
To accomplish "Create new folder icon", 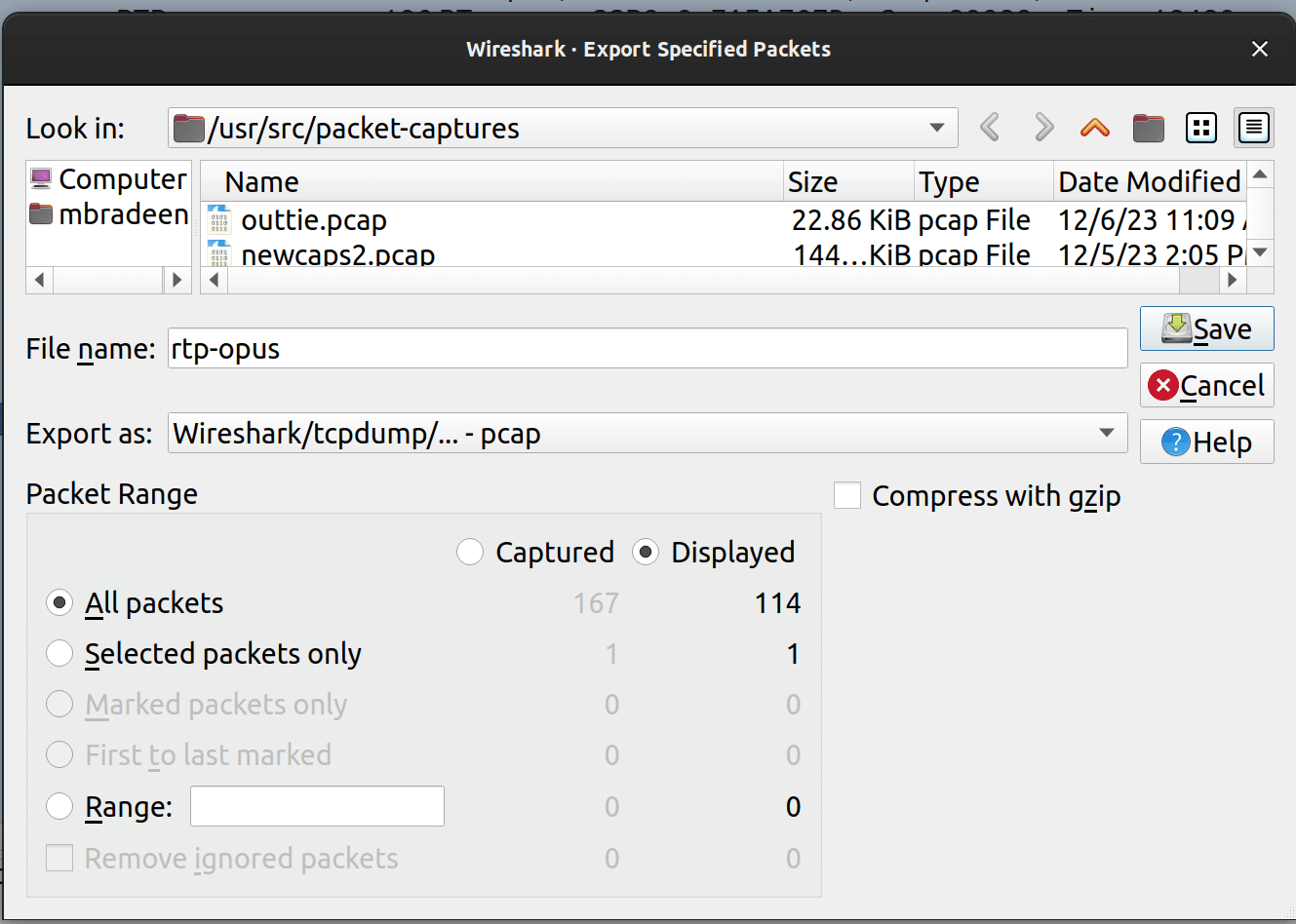I will (1149, 128).
